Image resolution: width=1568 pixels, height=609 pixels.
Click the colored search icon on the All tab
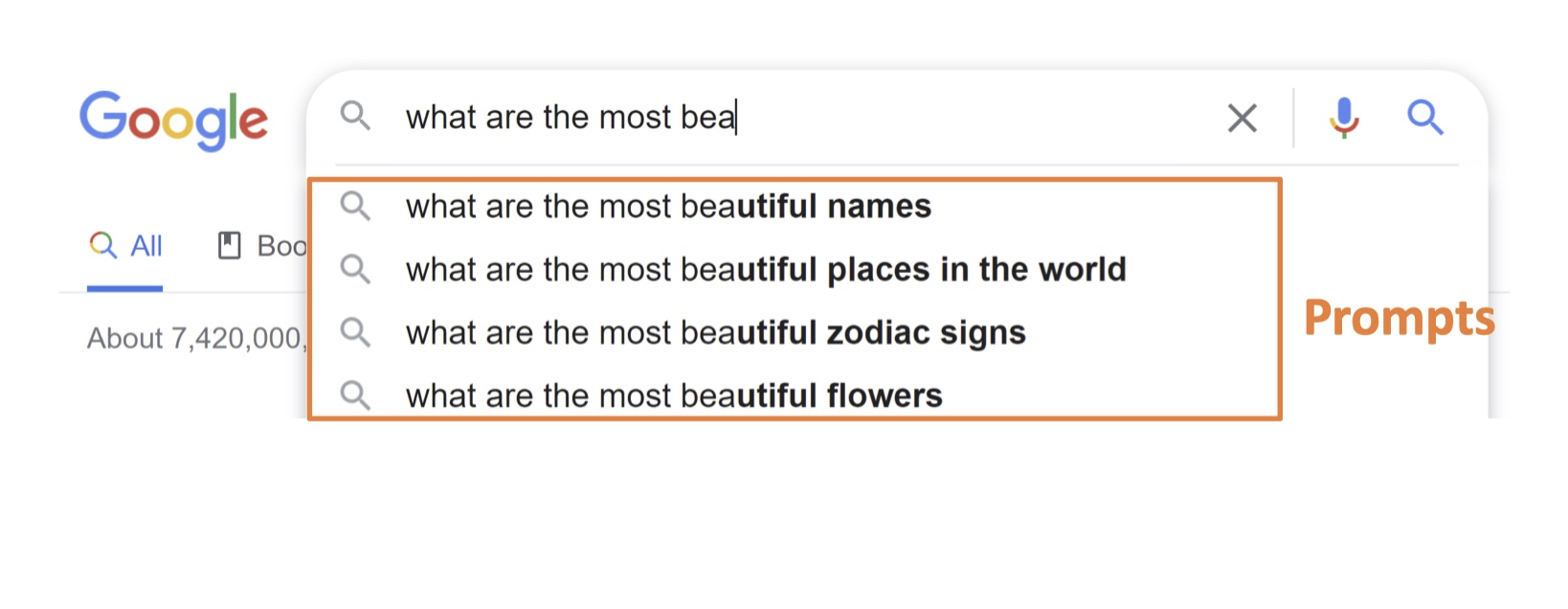tap(102, 245)
